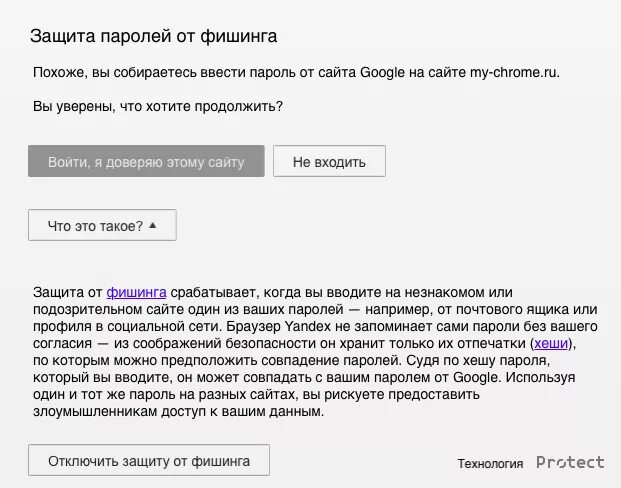This screenshot has width=621, height=488.
Task: Click "Войти, я доверяю этому сайту" button
Action: [146, 161]
